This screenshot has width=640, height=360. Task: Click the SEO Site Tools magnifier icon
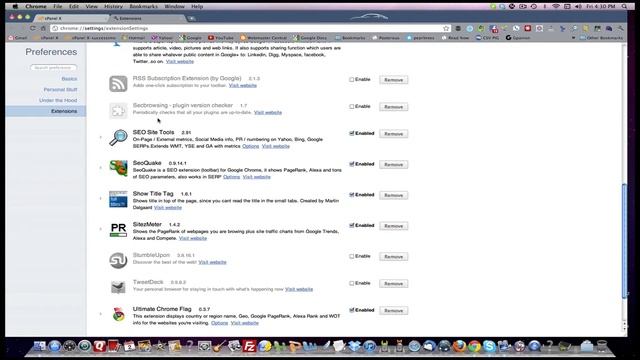pos(118,138)
